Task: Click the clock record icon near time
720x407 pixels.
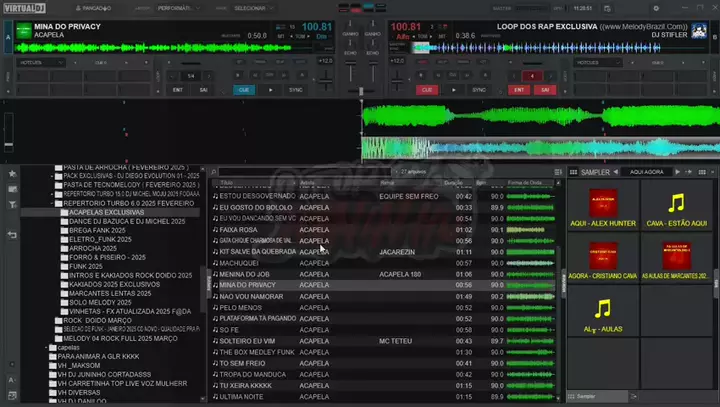Action: coord(607,8)
